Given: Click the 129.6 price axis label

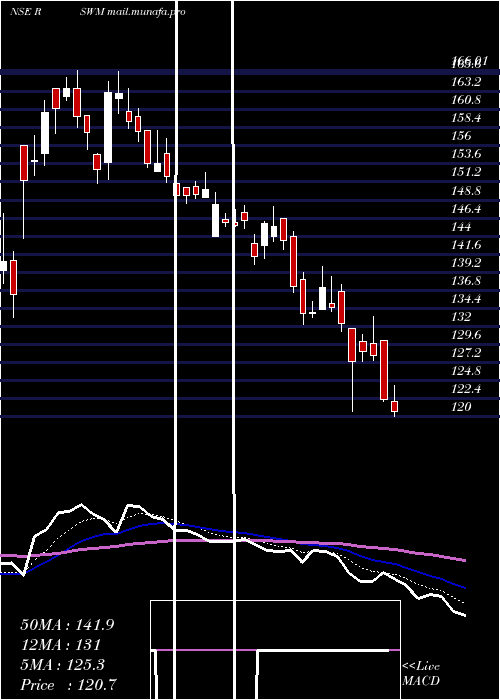Looking at the screenshot, I should click(x=466, y=335).
